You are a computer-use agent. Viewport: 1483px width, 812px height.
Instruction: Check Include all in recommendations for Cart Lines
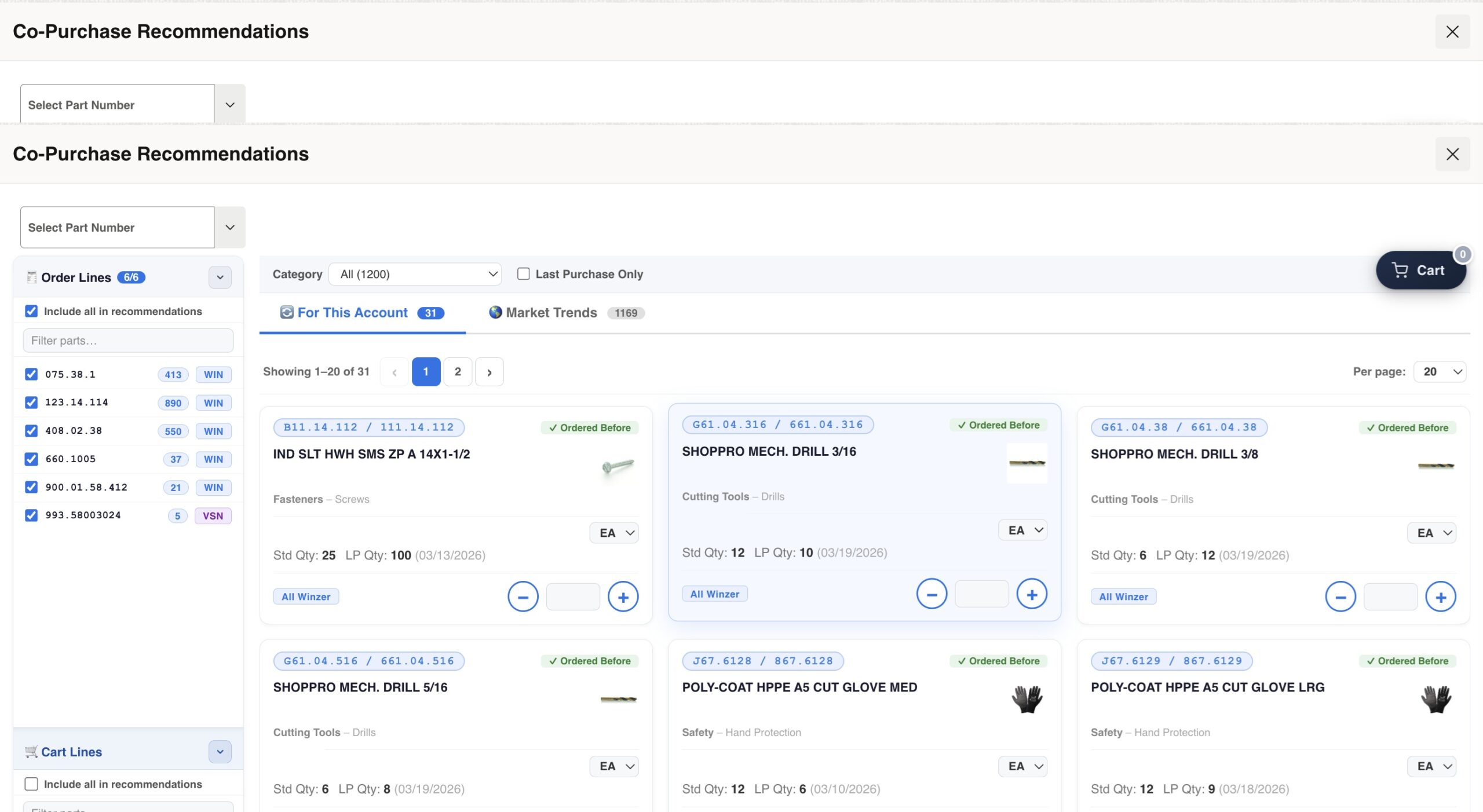[x=31, y=784]
